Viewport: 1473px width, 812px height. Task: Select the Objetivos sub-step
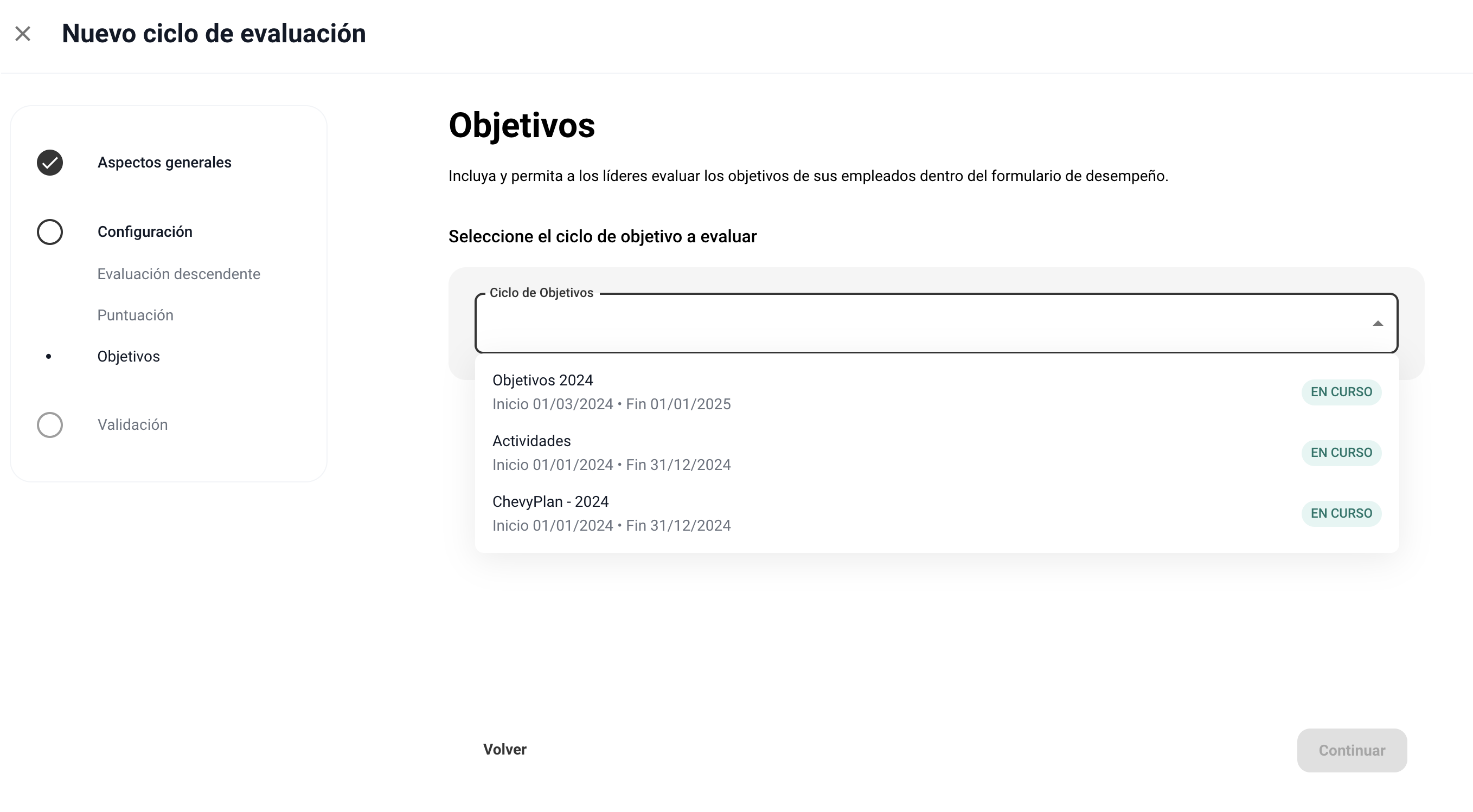pyautogui.click(x=128, y=357)
